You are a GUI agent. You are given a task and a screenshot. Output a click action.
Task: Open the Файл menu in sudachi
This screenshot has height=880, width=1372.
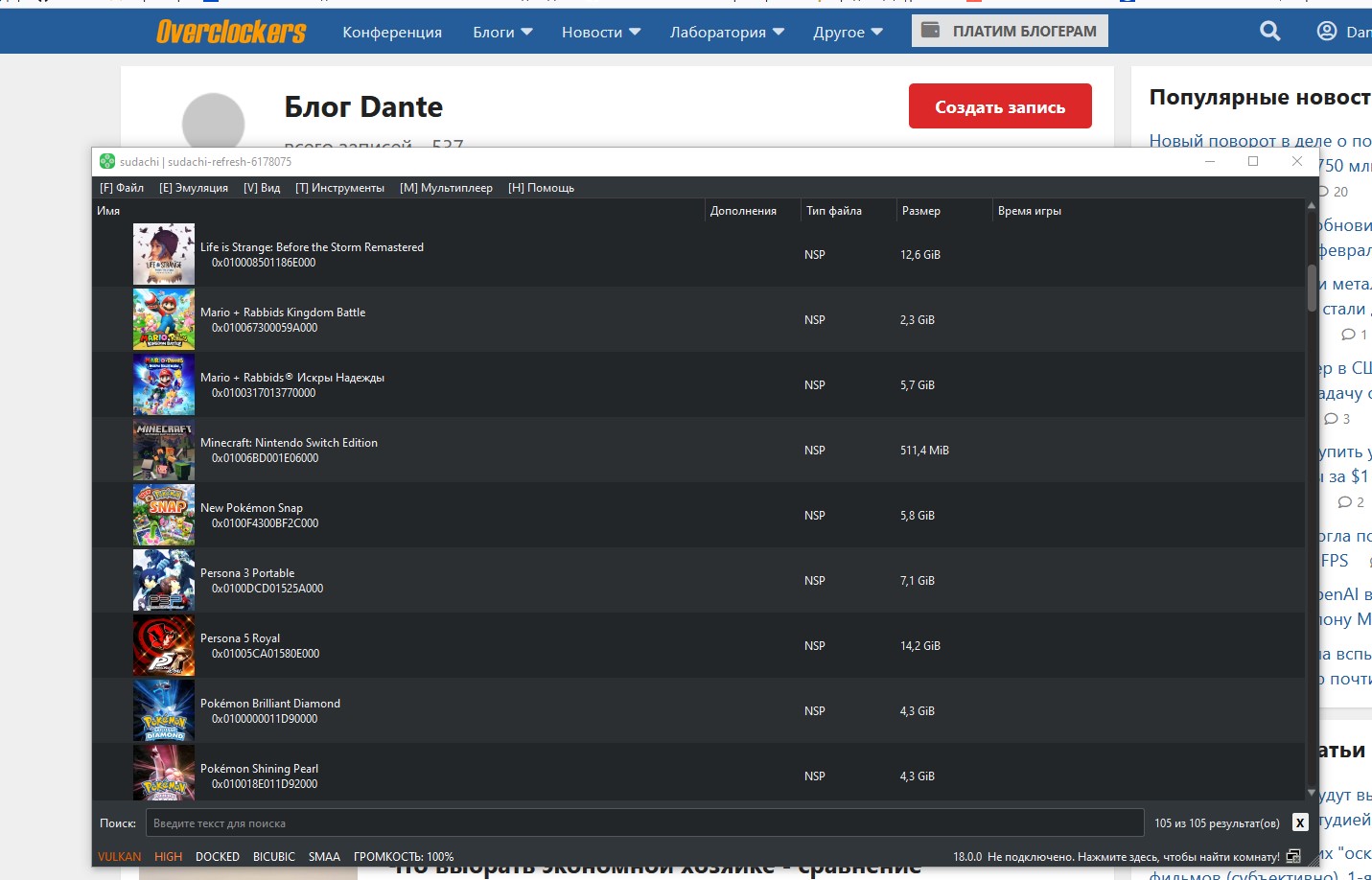122,188
